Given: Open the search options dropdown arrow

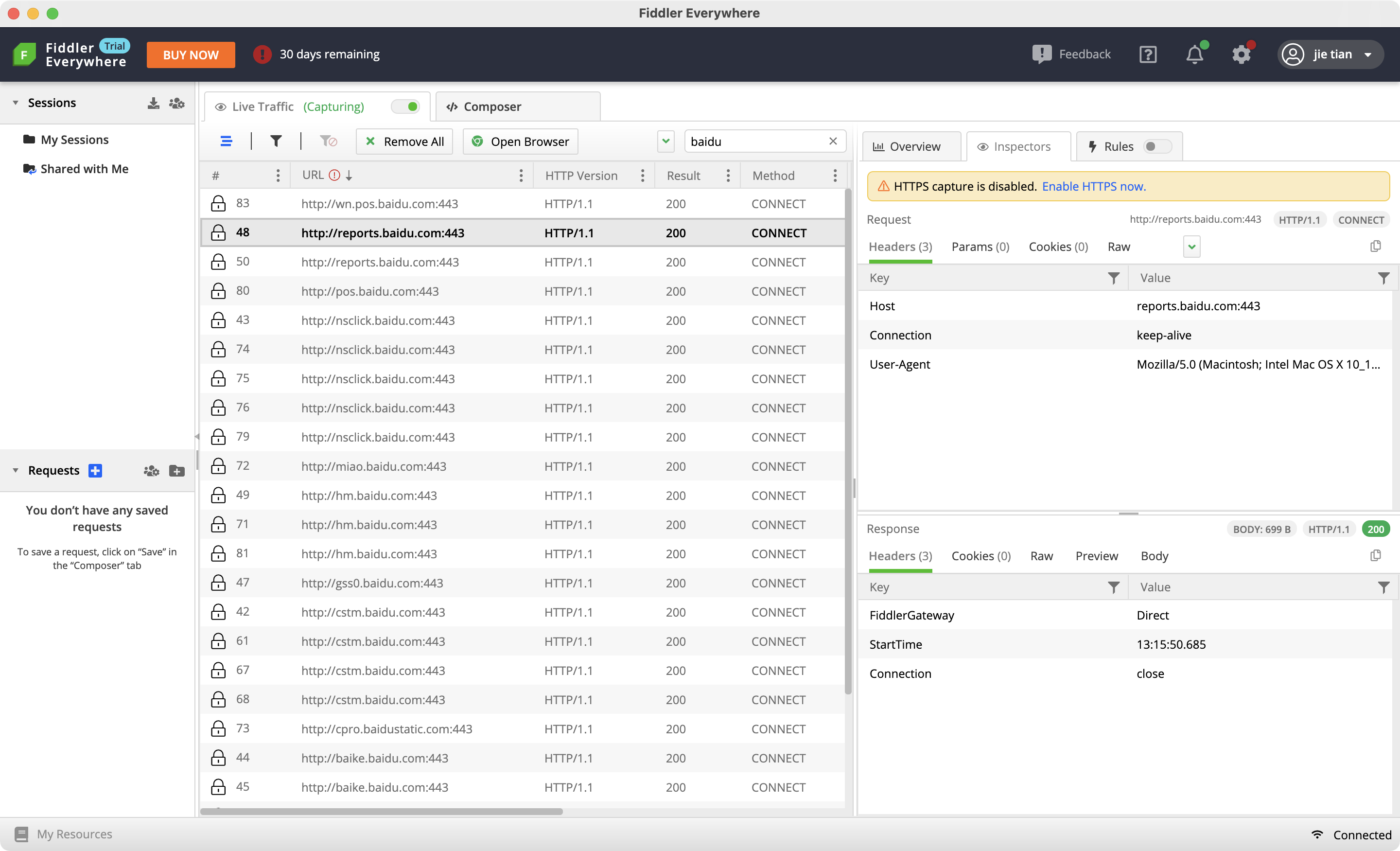Looking at the screenshot, I should click(x=665, y=141).
